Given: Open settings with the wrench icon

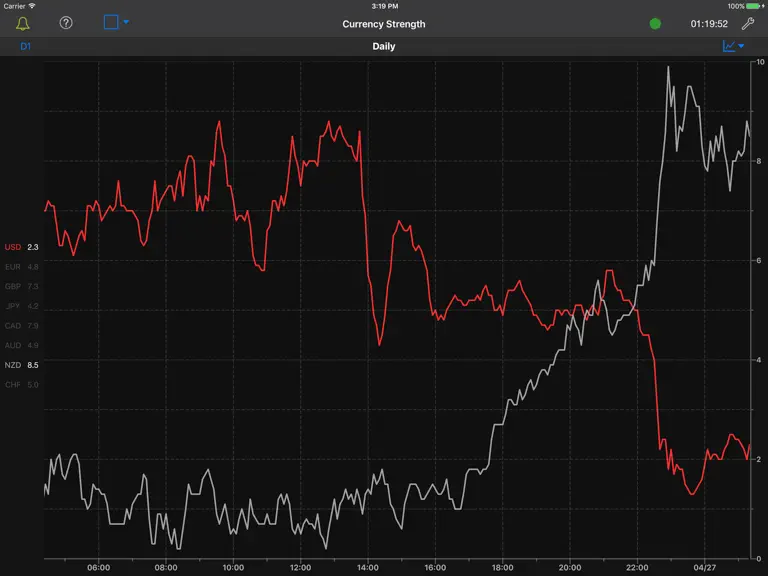Looking at the screenshot, I should coord(747,24).
